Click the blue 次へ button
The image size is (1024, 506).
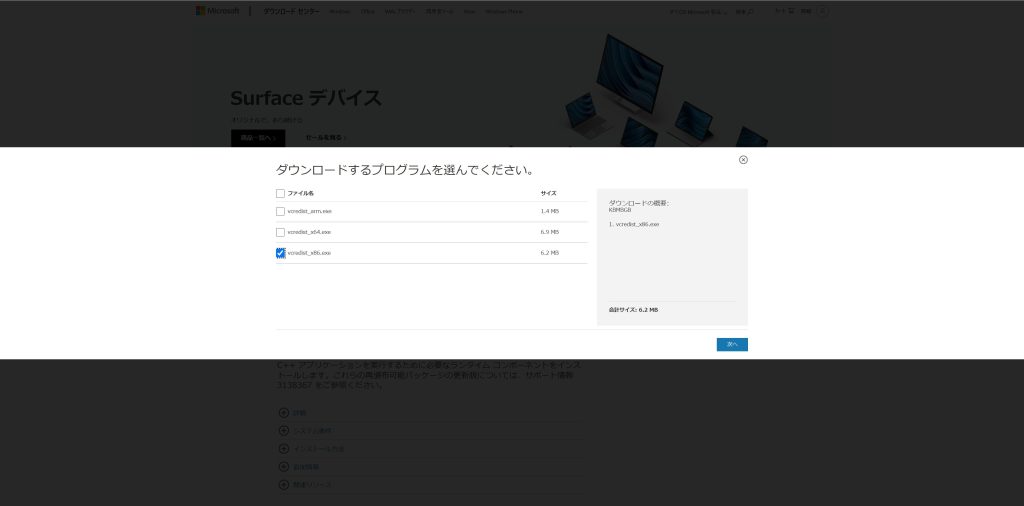click(732, 344)
